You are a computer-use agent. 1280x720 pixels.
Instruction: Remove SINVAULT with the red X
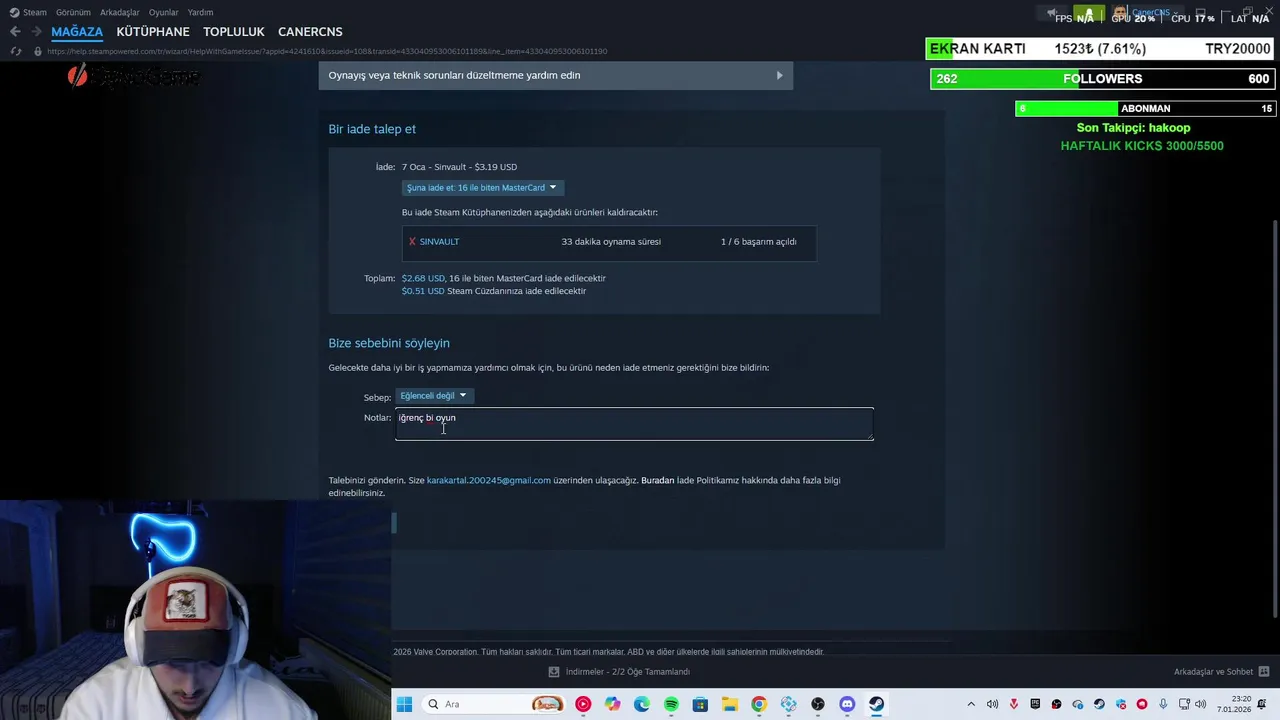click(x=412, y=241)
